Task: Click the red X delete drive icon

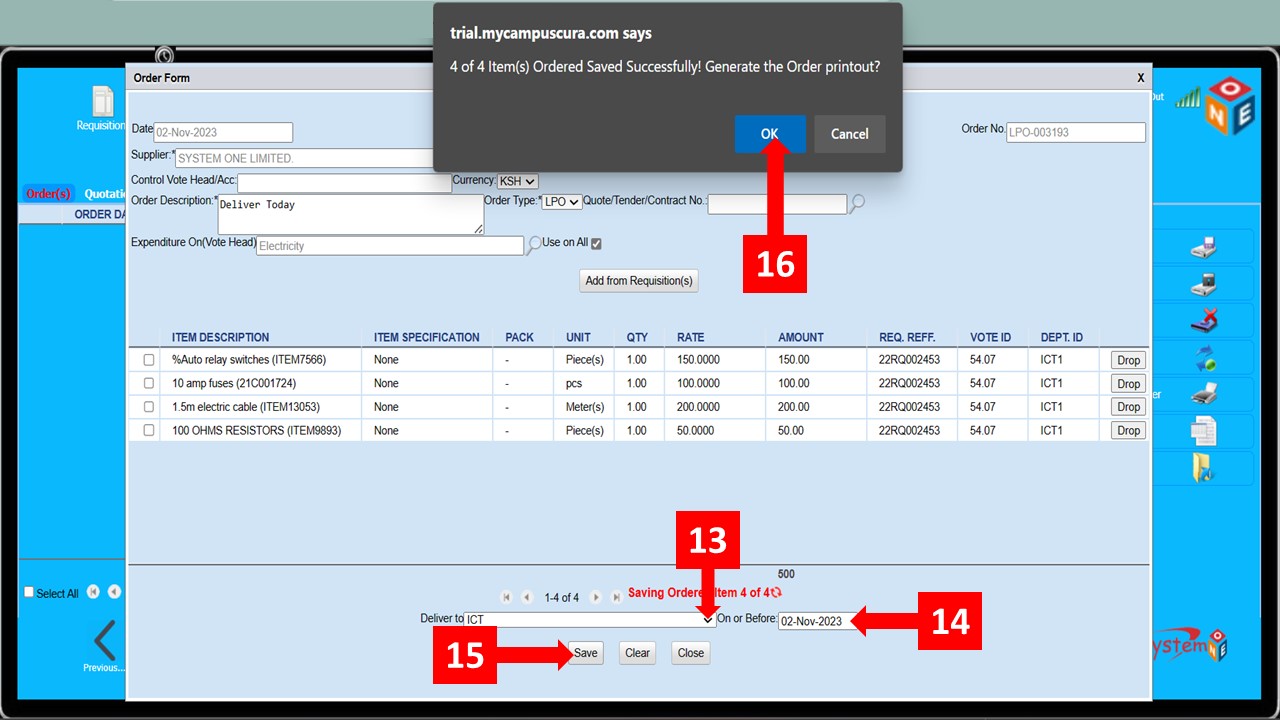Action: click(1203, 321)
